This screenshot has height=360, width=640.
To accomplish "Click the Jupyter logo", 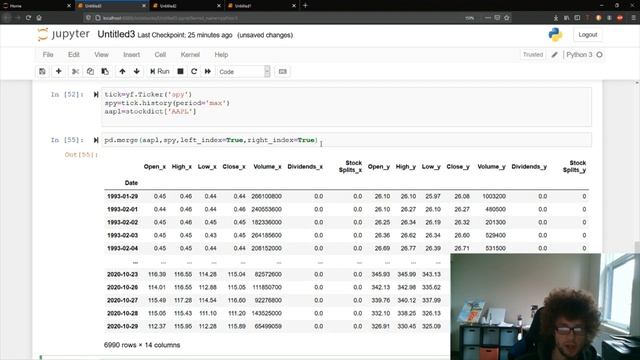I will (63, 35).
